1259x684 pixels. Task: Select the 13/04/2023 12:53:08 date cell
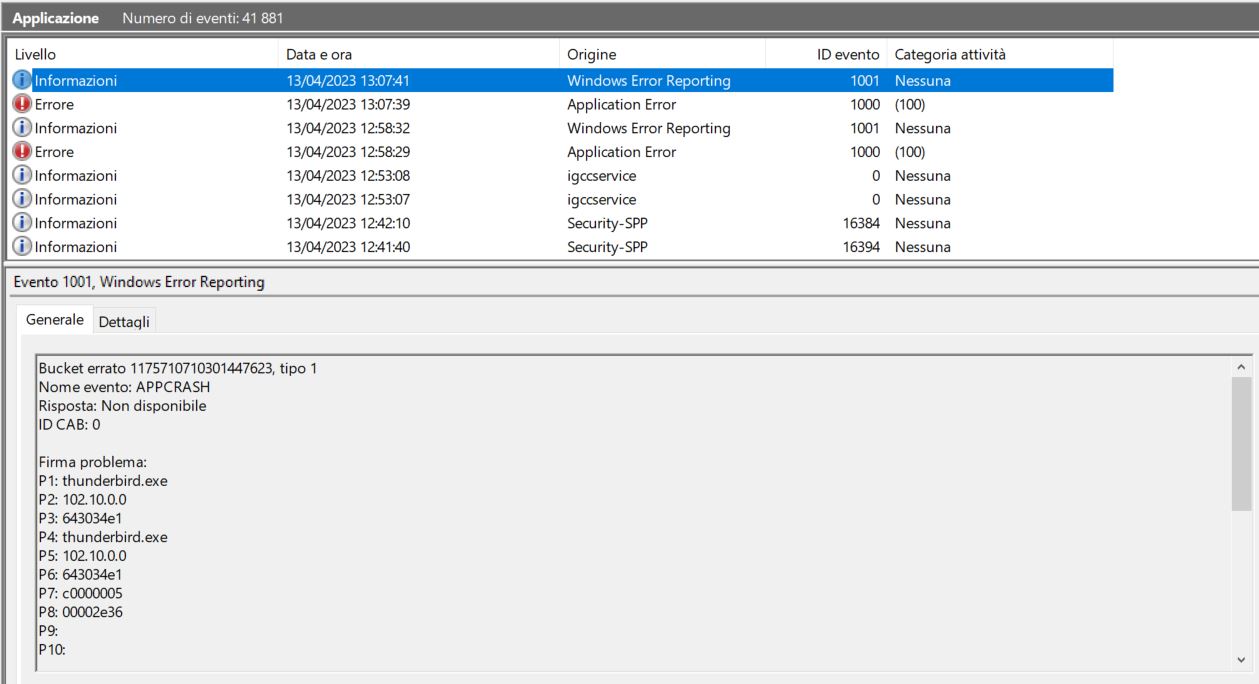[347, 175]
